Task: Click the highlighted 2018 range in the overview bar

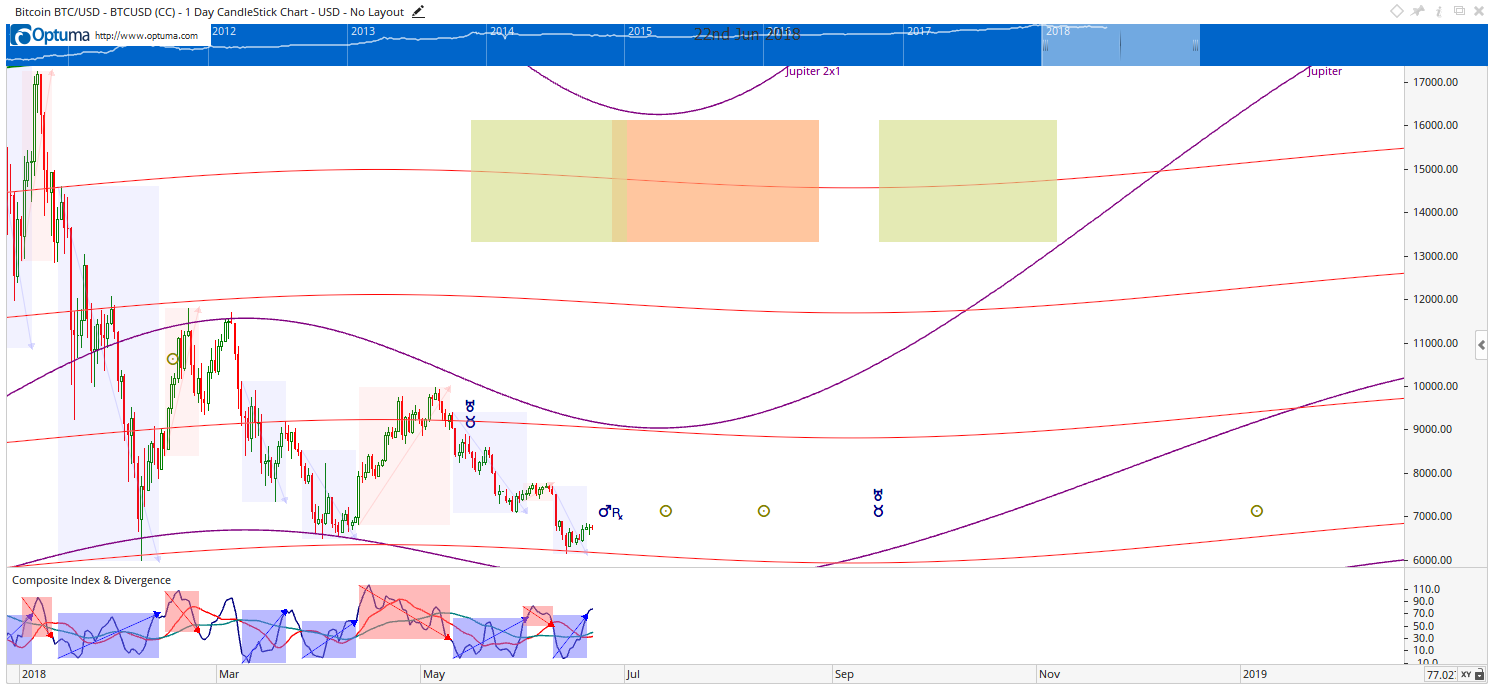Action: point(1120,45)
